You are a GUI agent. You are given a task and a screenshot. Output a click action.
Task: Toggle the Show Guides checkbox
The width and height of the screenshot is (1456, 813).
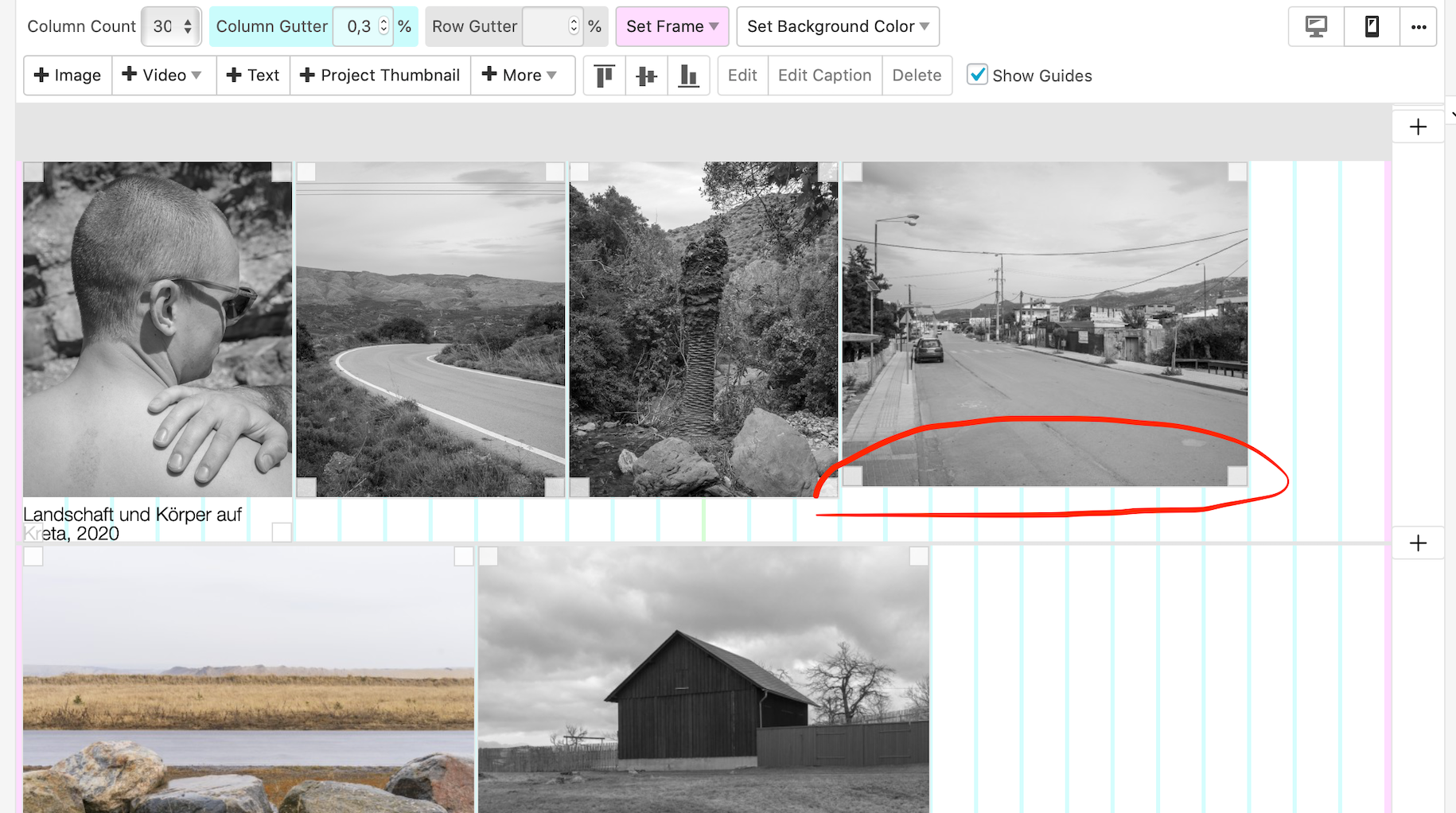click(977, 75)
